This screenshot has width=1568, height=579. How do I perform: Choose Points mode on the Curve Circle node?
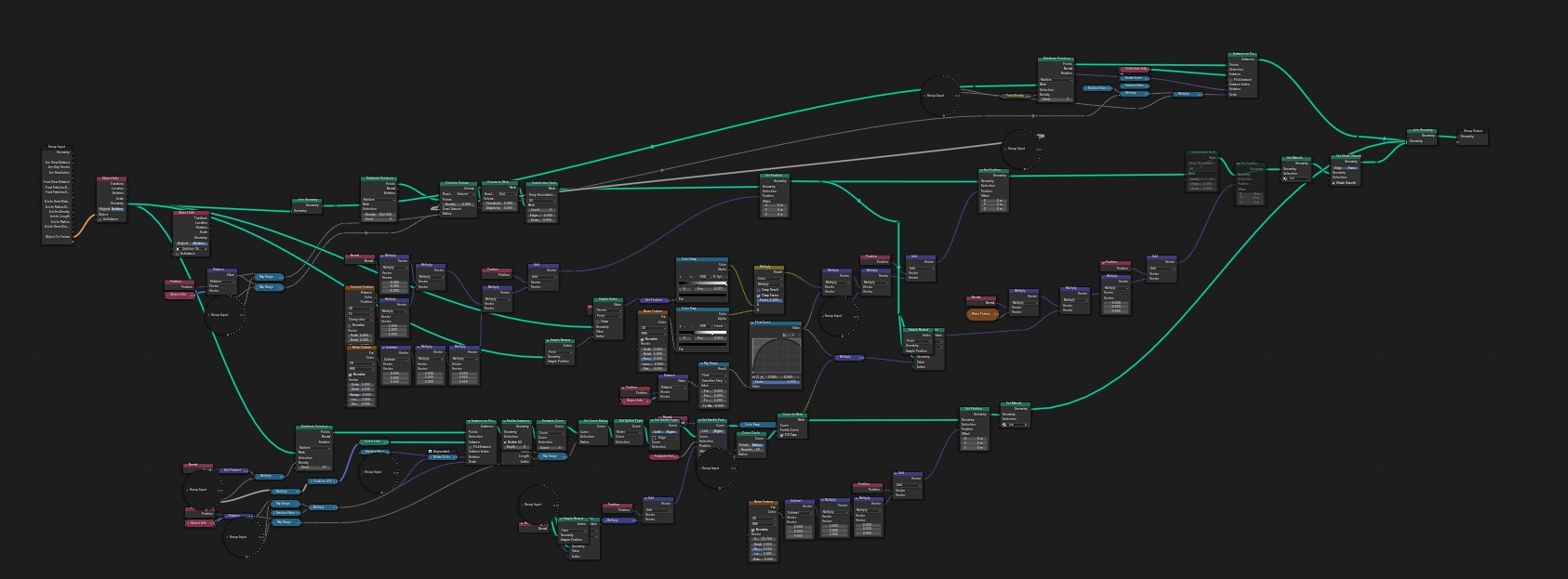click(x=744, y=445)
